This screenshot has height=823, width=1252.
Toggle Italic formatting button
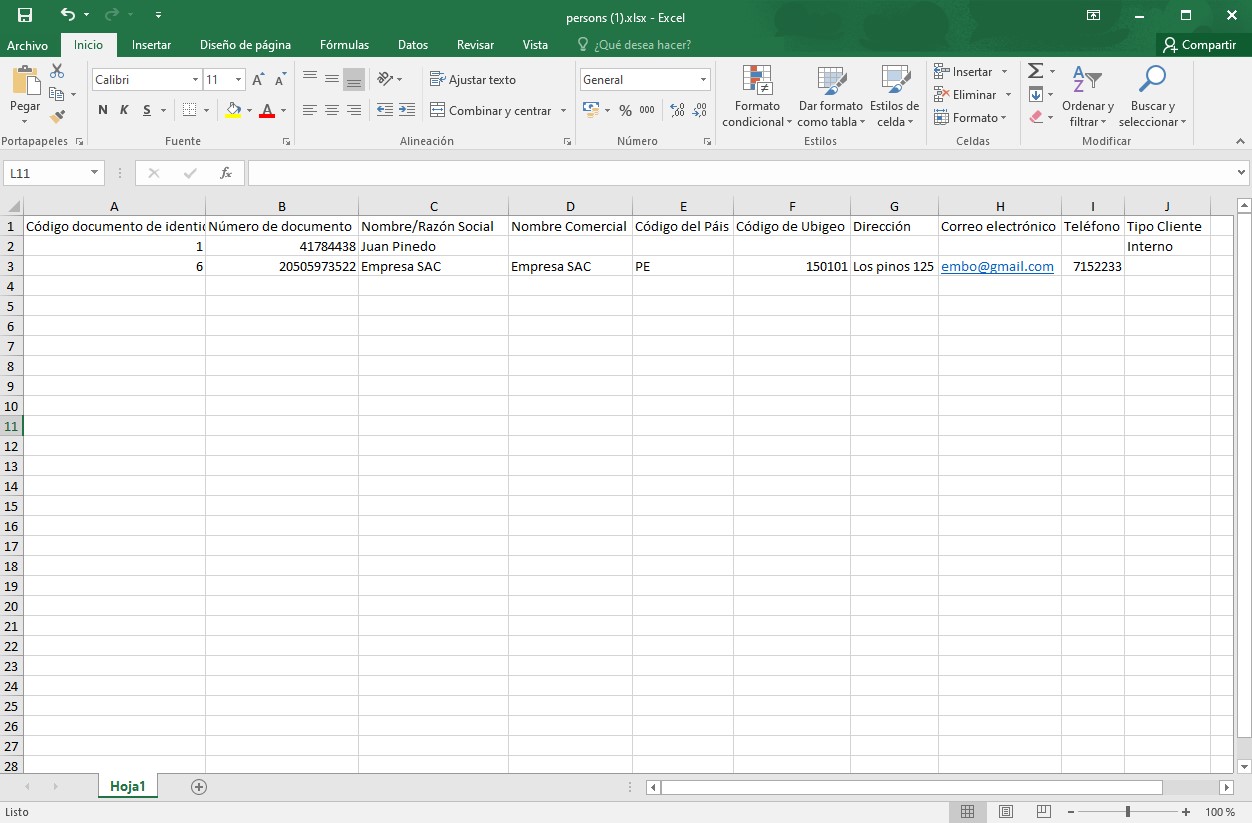(x=125, y=110)
